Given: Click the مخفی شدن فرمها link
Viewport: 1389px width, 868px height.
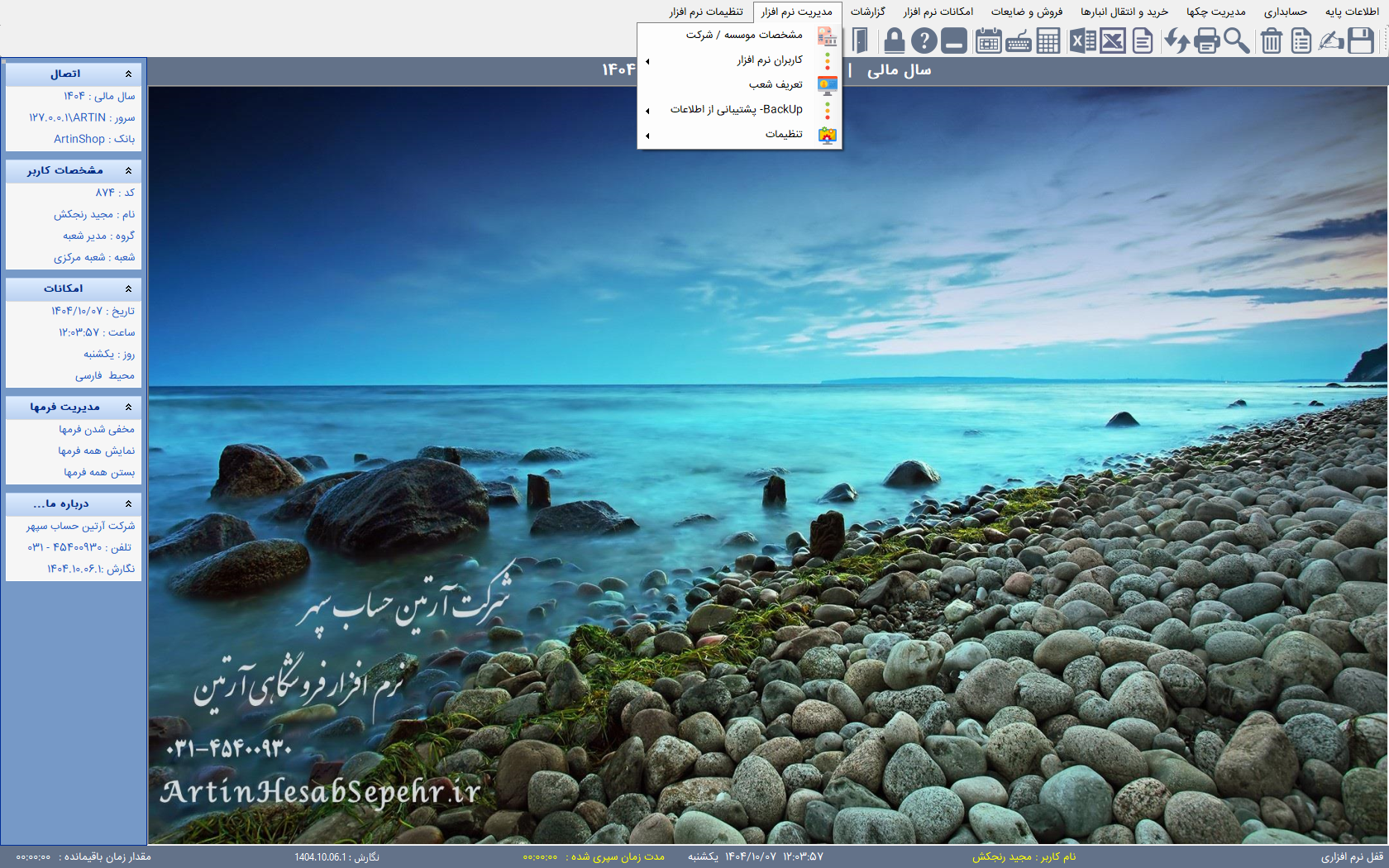Looking at the screenshot, I should click(97, 430).
